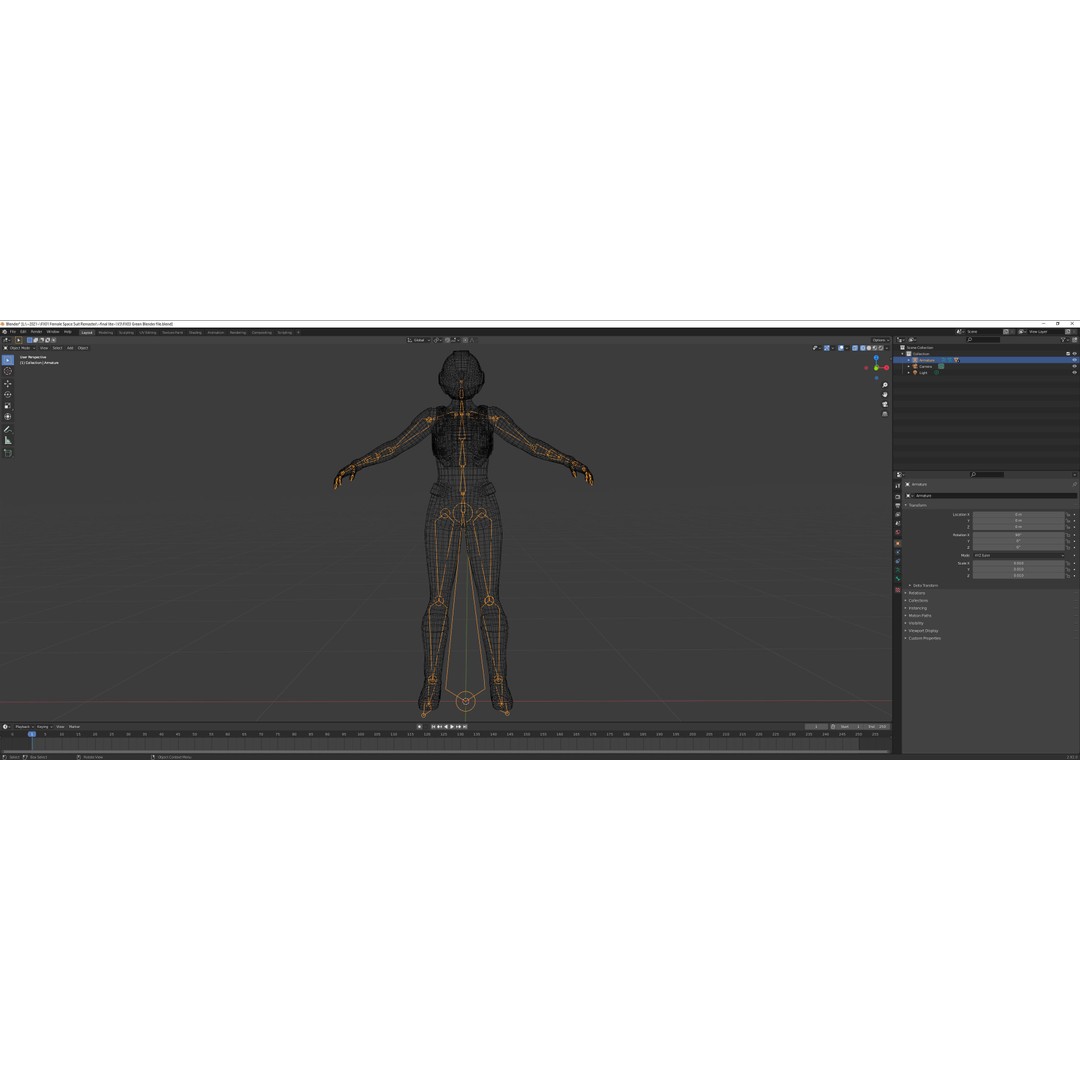Viewport: 1080px width, 1080px height.
Task: Select the Cursor tool in toolbar
Action: coord(8,371)
